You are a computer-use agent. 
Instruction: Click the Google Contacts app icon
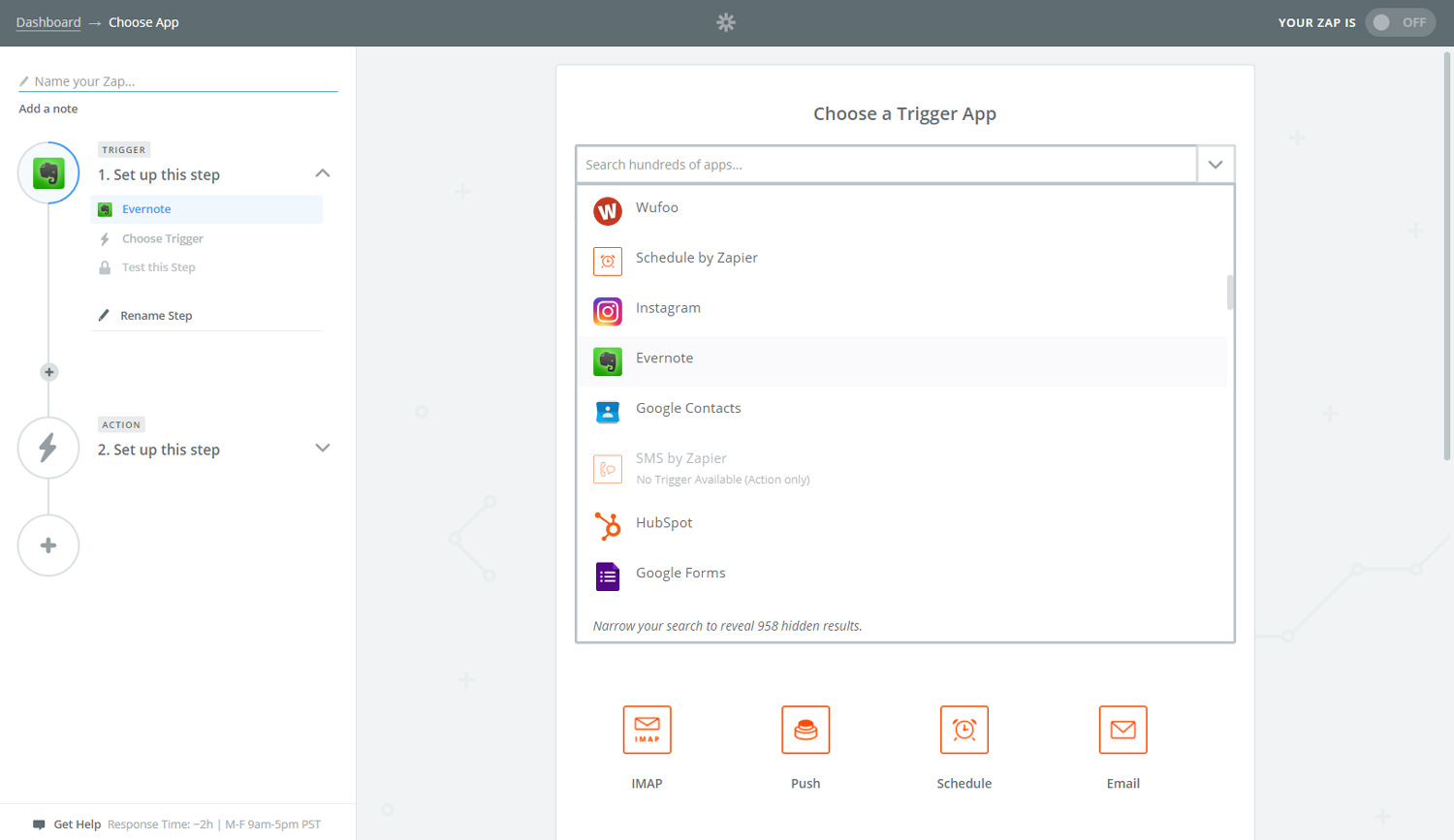click(607, 412)
